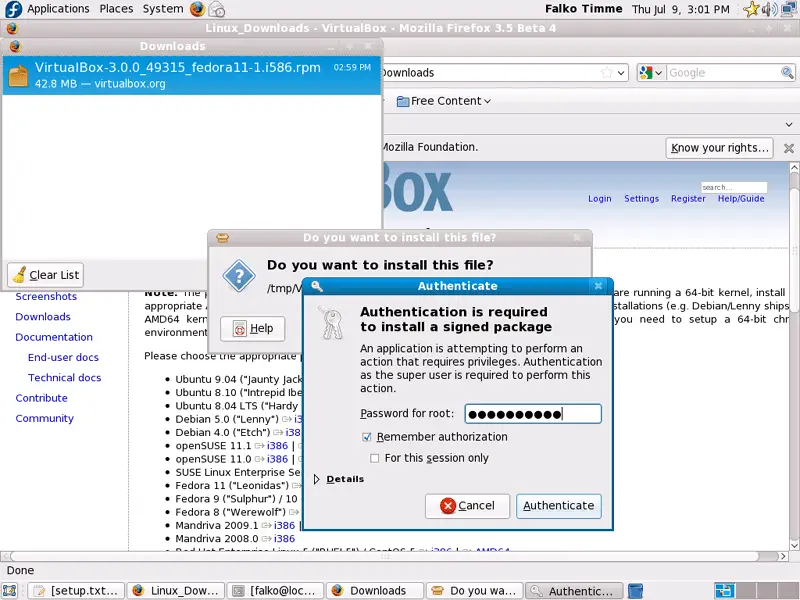The height and width of the screenshot is (600, 800).
Task: Click the magnifier to run the Google search
Action: tap(787, 73)
